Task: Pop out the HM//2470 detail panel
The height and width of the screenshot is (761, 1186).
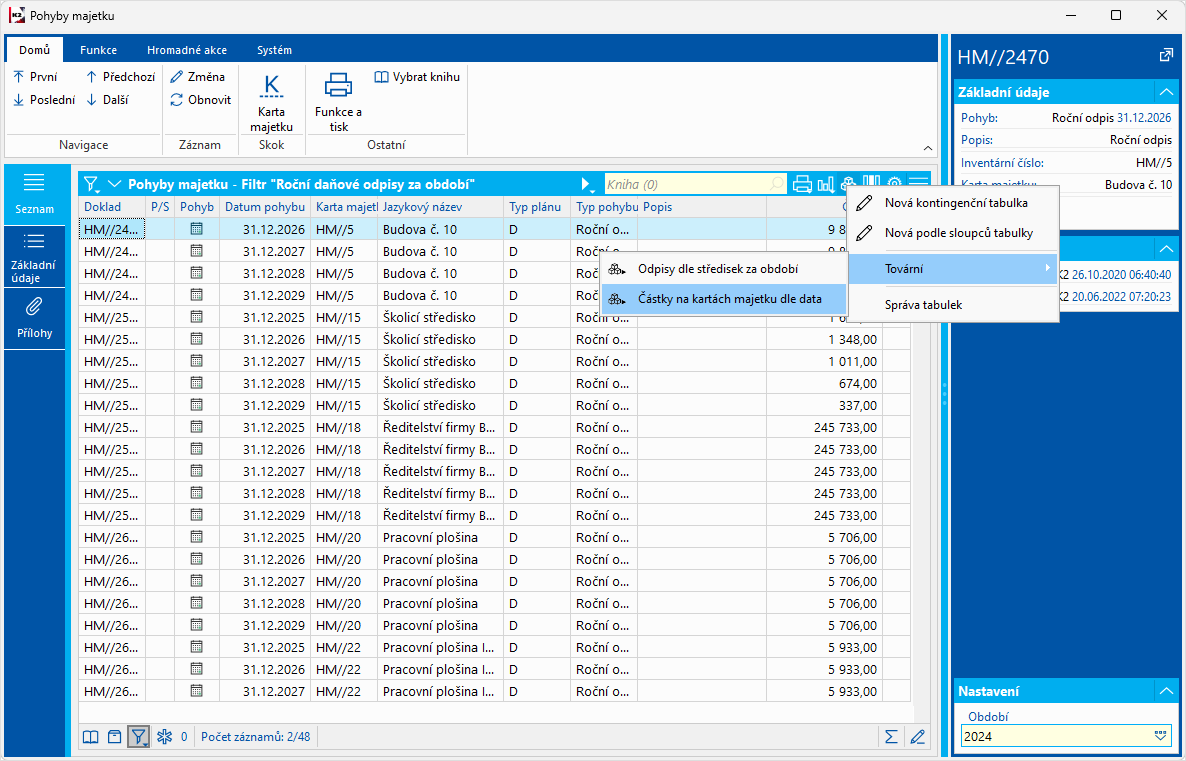Action: pos(1165,56)
